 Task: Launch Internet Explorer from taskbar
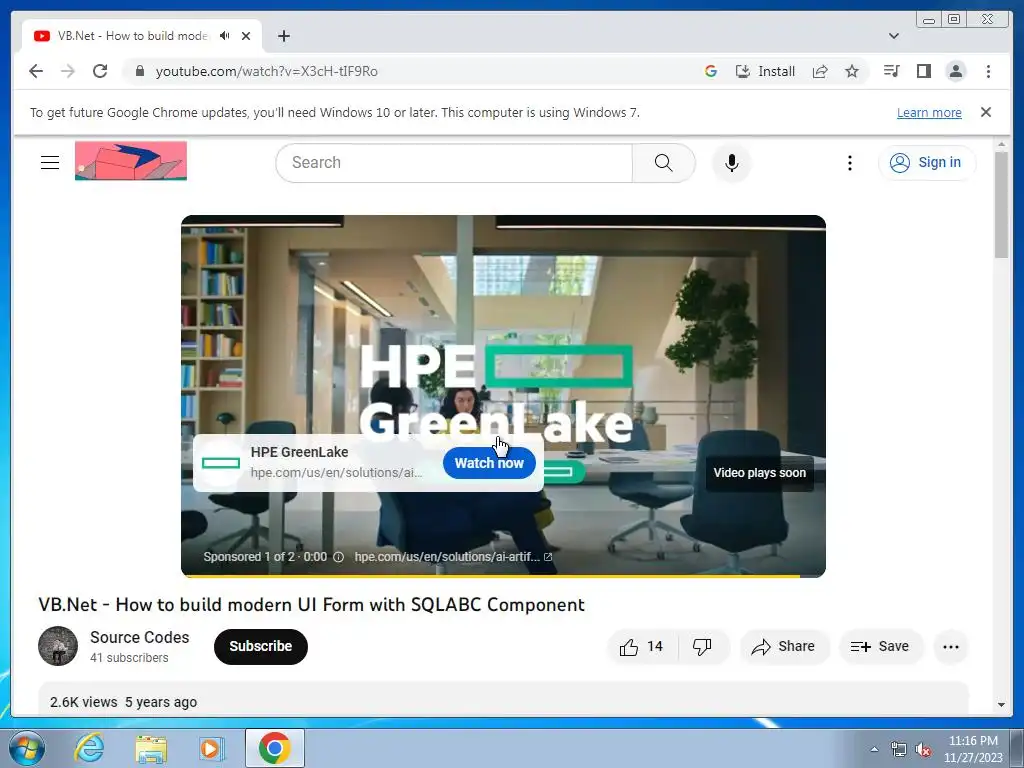tap(89, 748)
